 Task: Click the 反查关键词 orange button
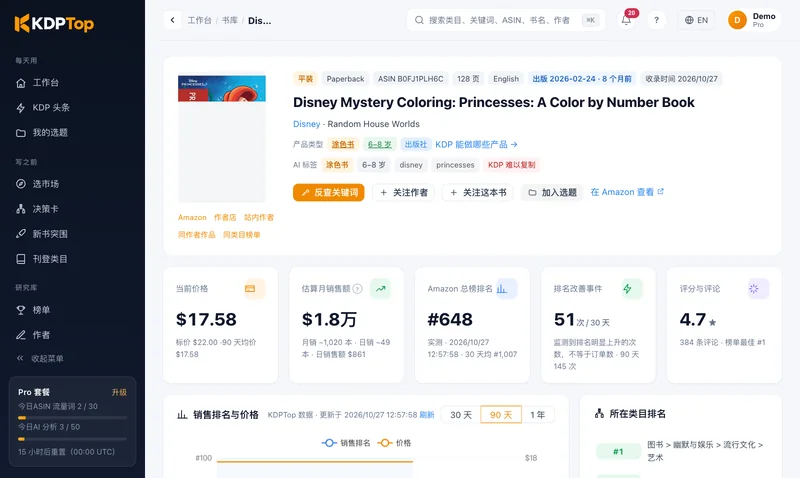click(329, 192)
